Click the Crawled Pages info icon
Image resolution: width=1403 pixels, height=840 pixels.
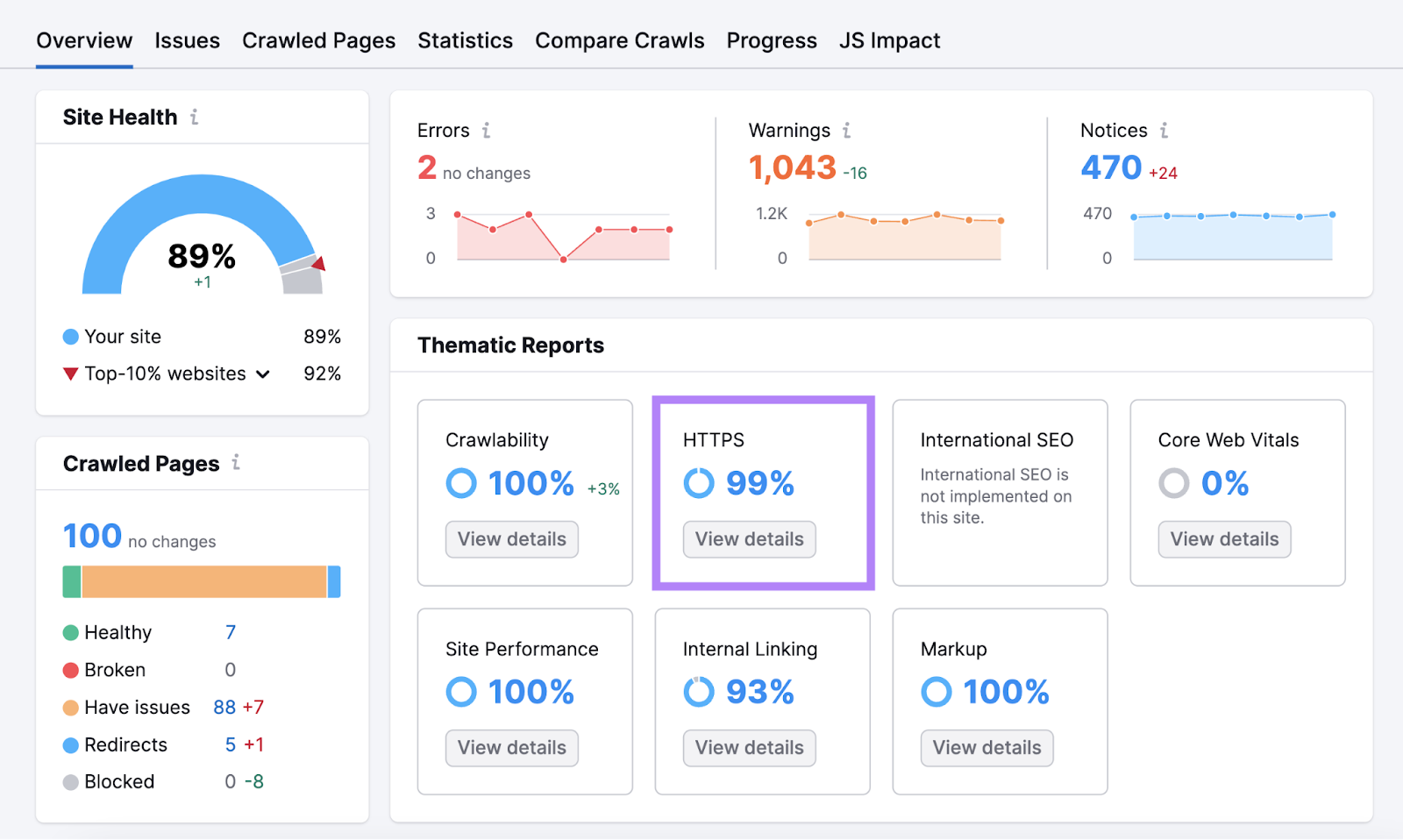[x=235, y=463]
